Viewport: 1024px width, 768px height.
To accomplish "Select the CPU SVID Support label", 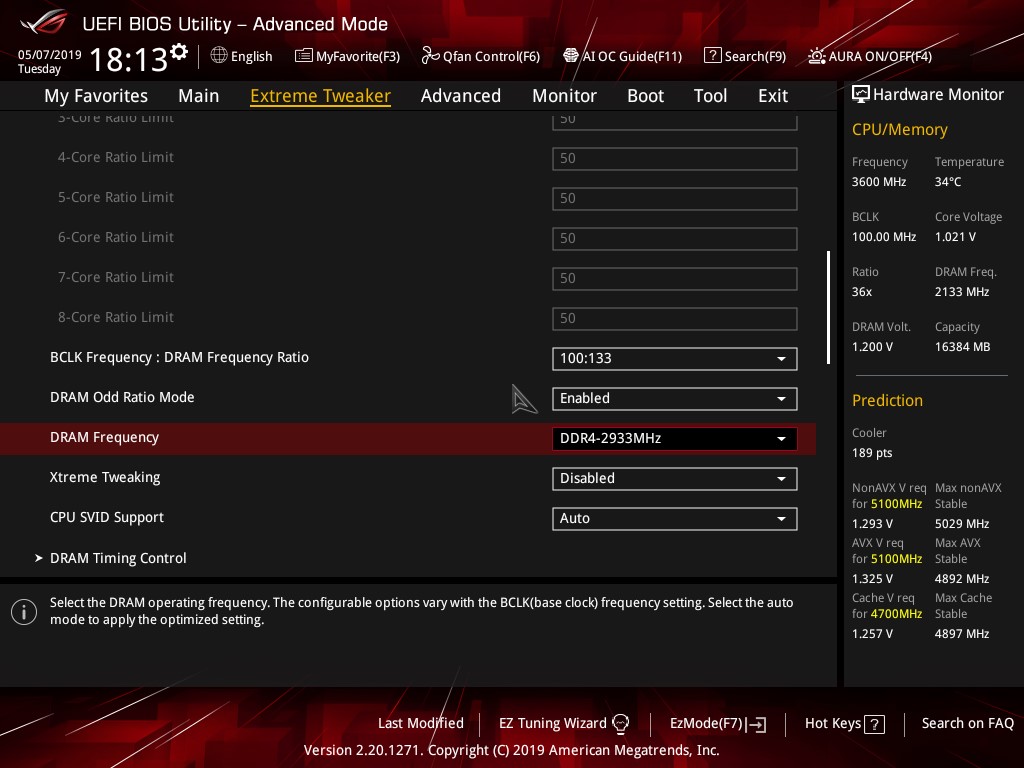I will pos(106,517).
